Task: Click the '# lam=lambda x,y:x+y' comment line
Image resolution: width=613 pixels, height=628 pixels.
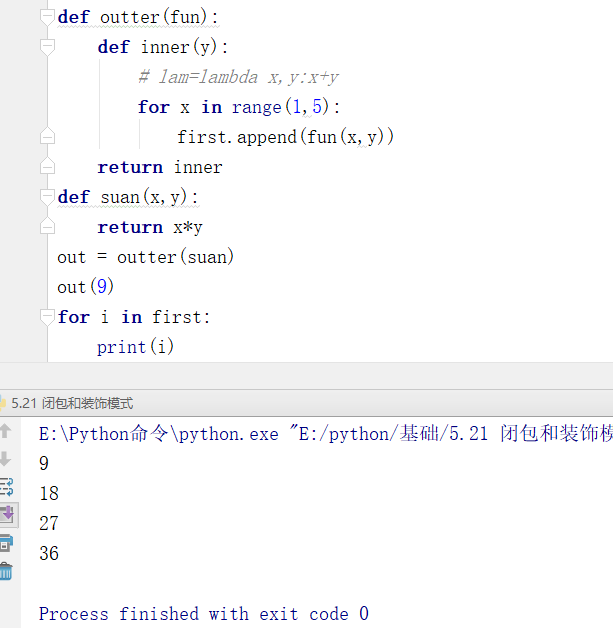Action: (238, 77)
